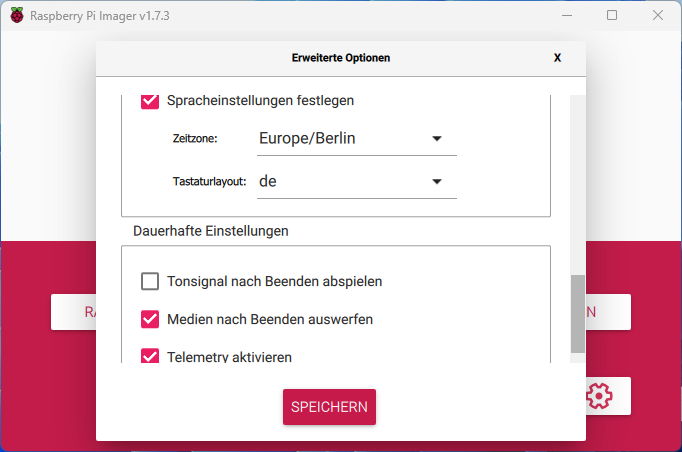This screenshot has width=682, height=452.
Task: Uncheck Medien nach Beenden auswerfen
Action: click(150, 319)
